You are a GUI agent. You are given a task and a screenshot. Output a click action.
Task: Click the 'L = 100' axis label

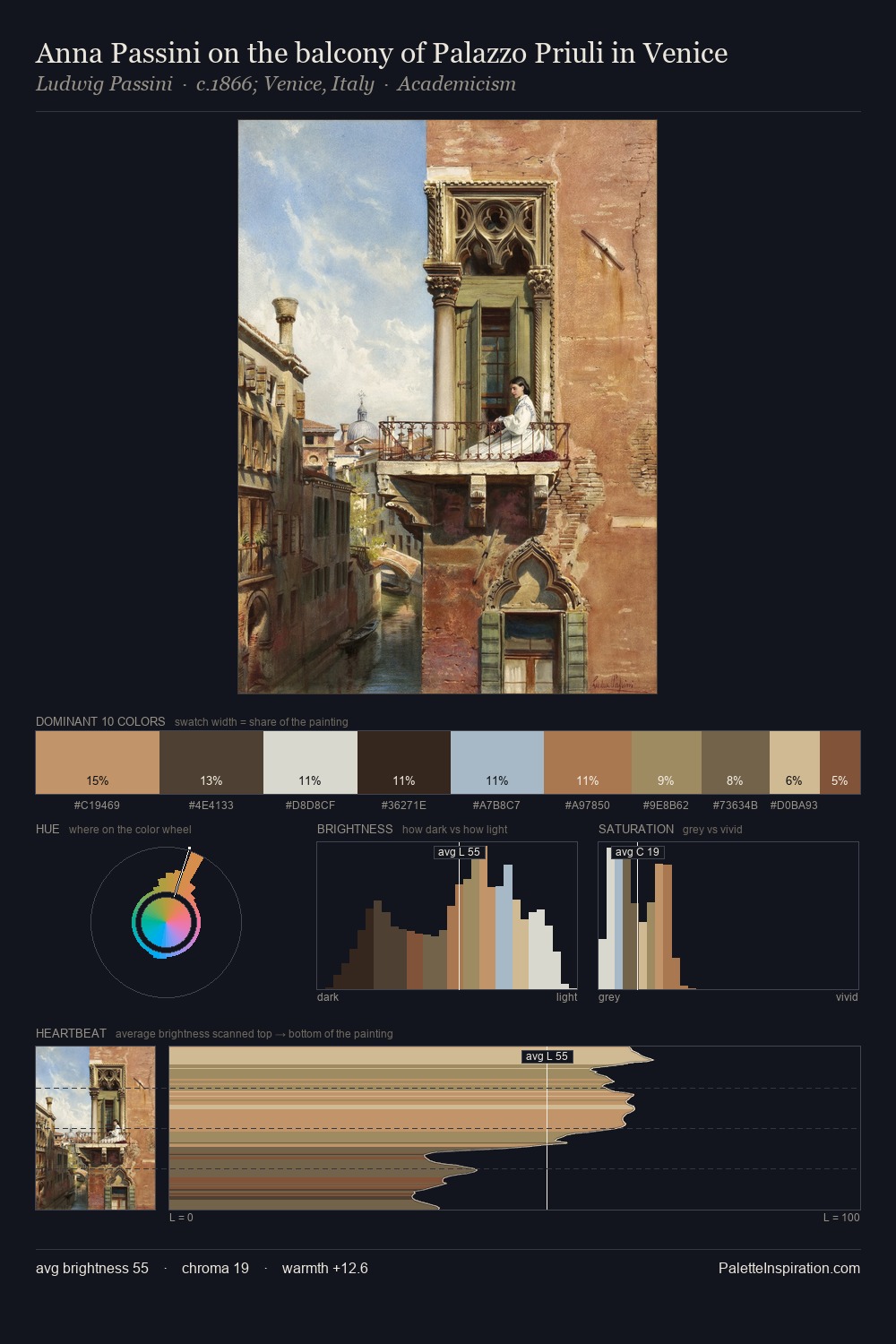coord(841,1218)
